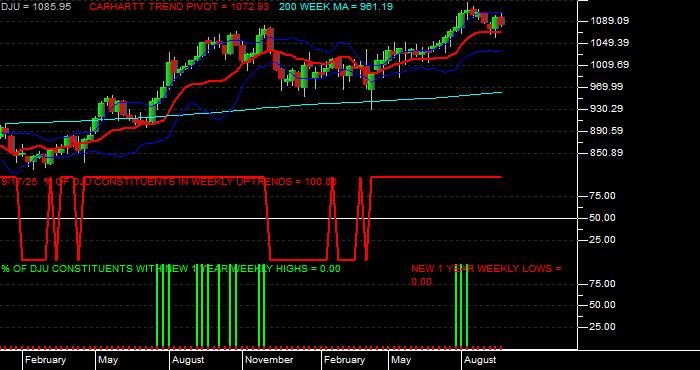Click the second May date marker
The image size is (700, 370).
tap(401, 360)
